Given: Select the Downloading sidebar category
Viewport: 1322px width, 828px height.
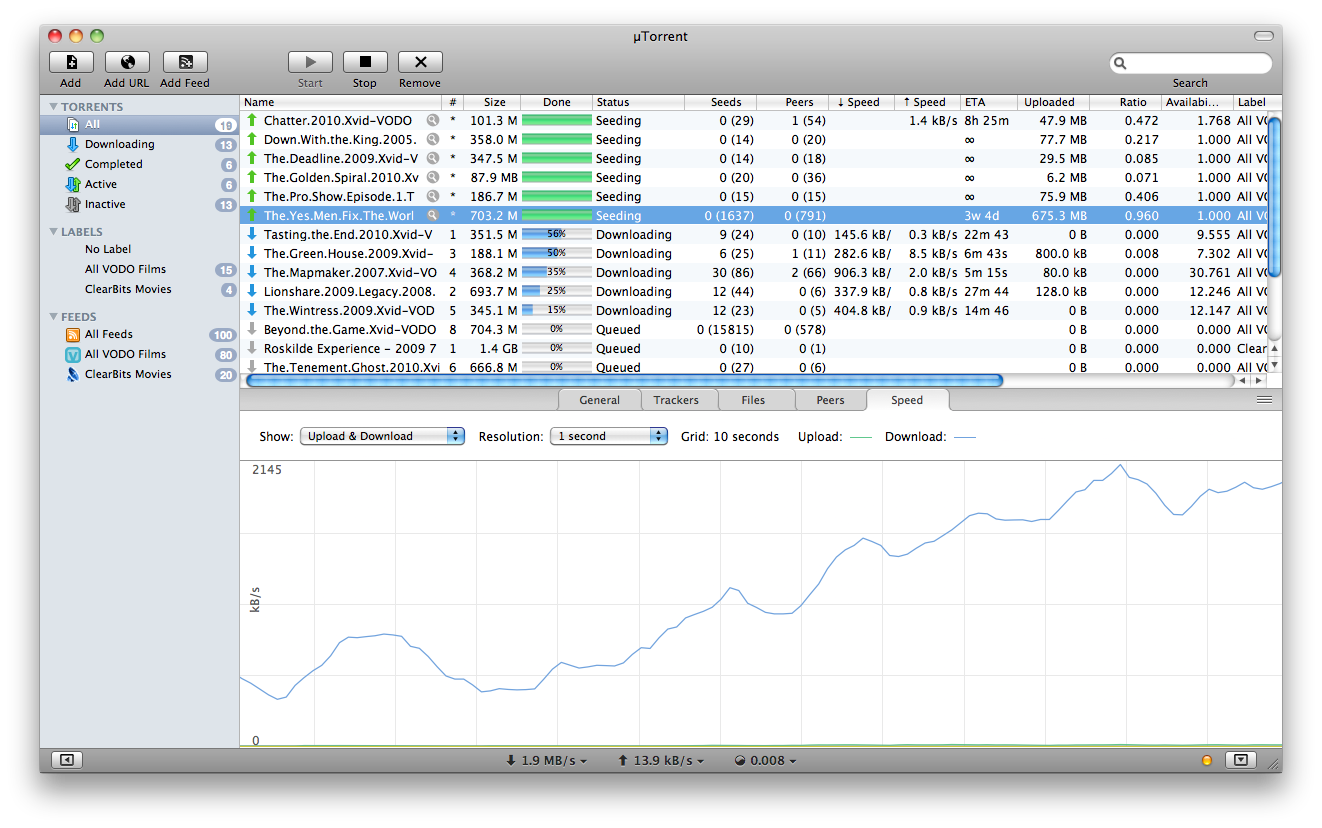Looking at the screenshot, I should point(139,144).
